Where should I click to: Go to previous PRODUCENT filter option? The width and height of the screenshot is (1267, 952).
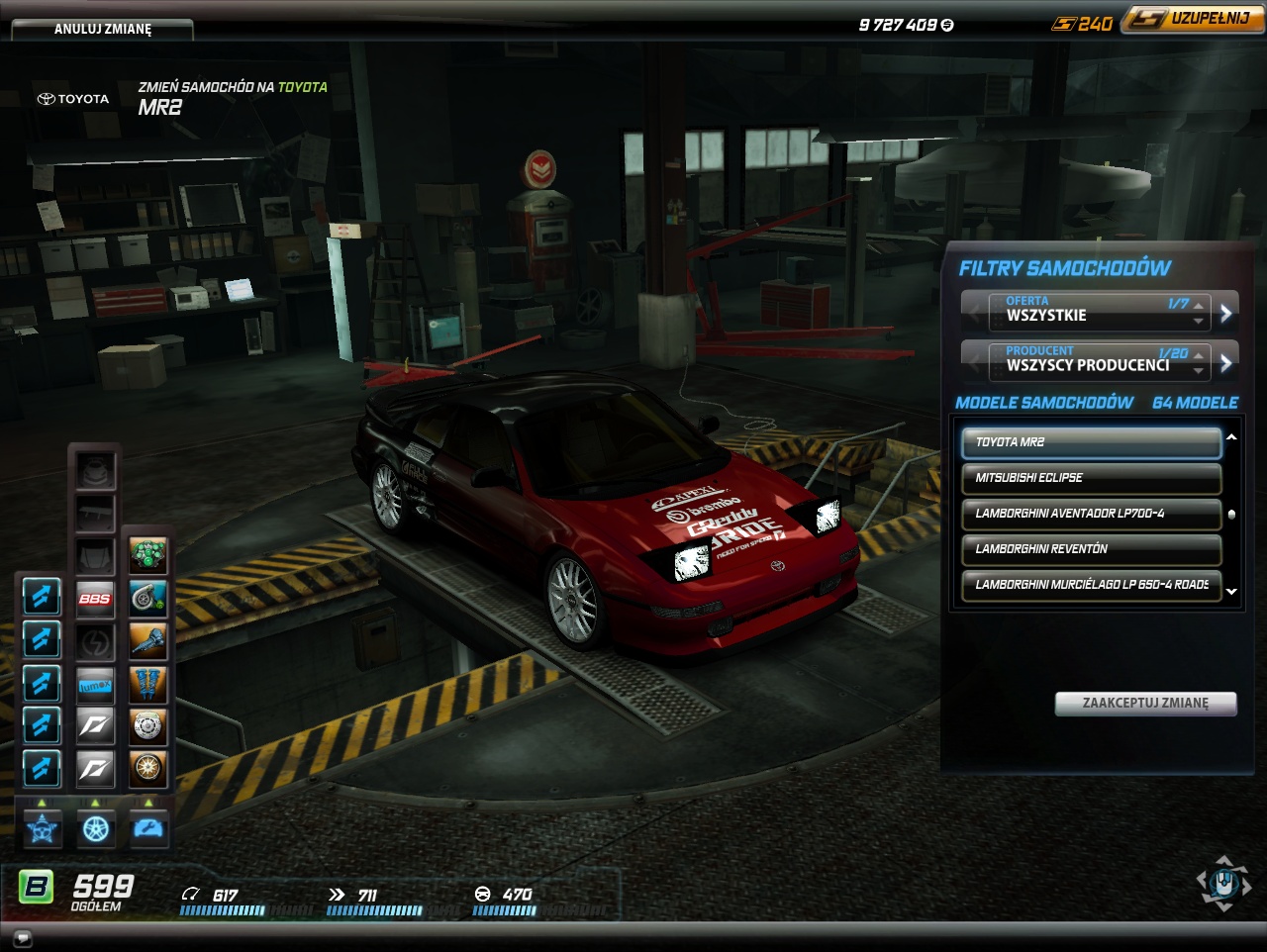[974, 362]
